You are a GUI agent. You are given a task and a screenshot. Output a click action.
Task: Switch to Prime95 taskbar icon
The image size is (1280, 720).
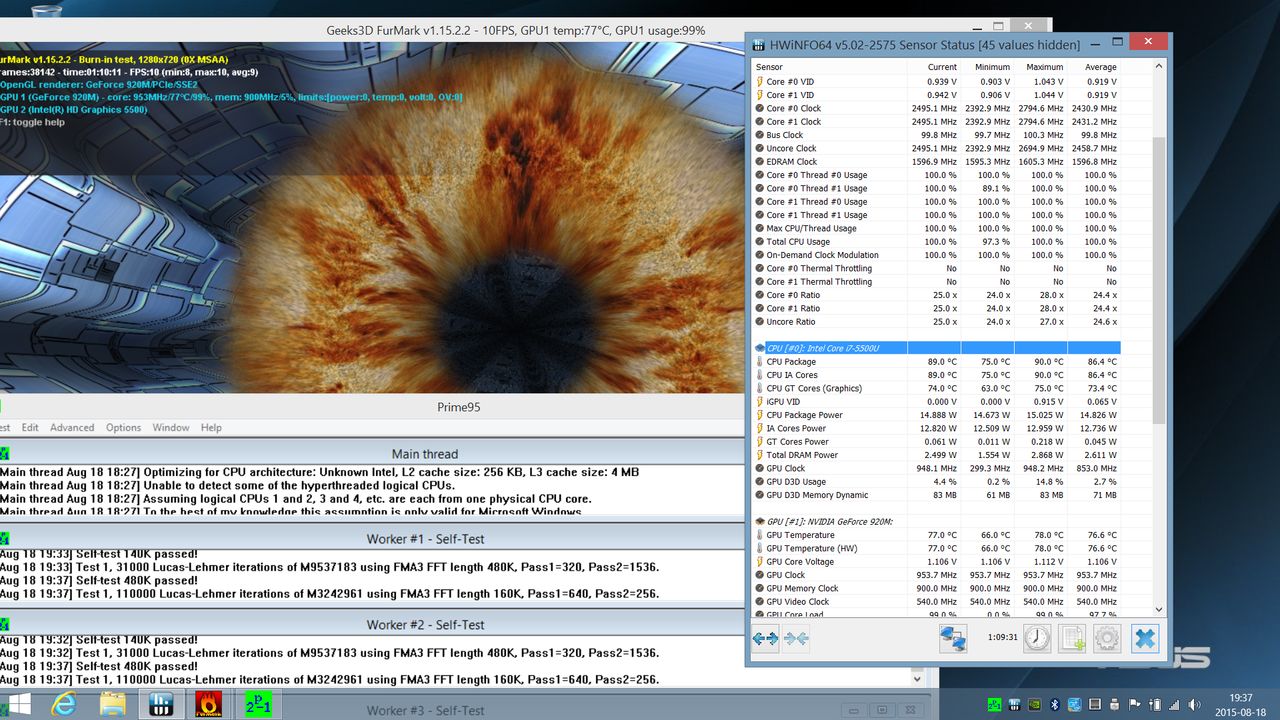[x=257, y=703]
